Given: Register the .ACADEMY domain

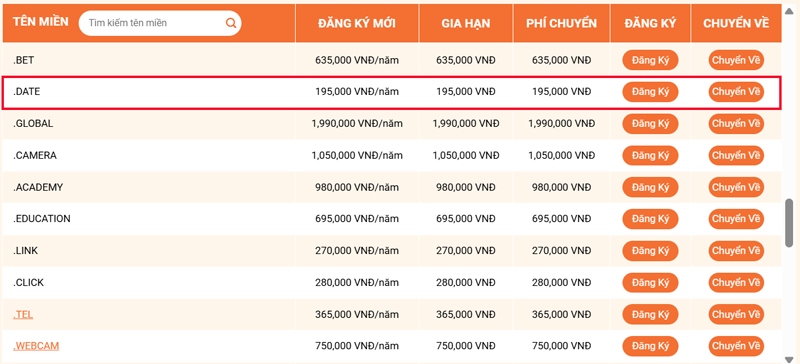Looking at the screenshot, I should point(650,187).
